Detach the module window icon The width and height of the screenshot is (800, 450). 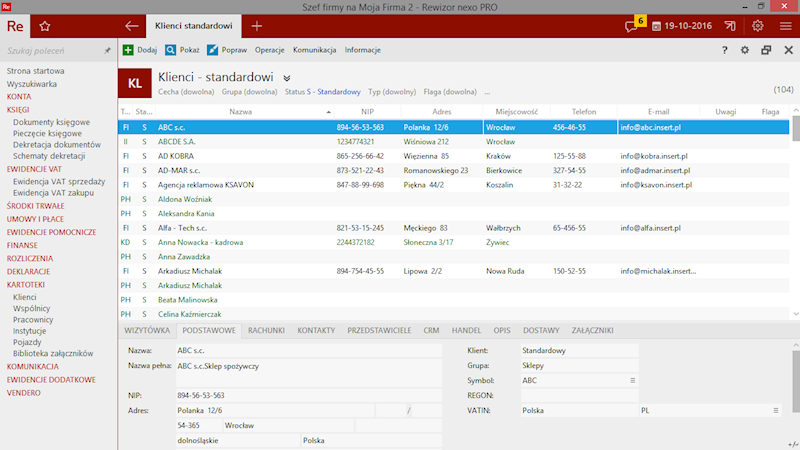[766, 50]
